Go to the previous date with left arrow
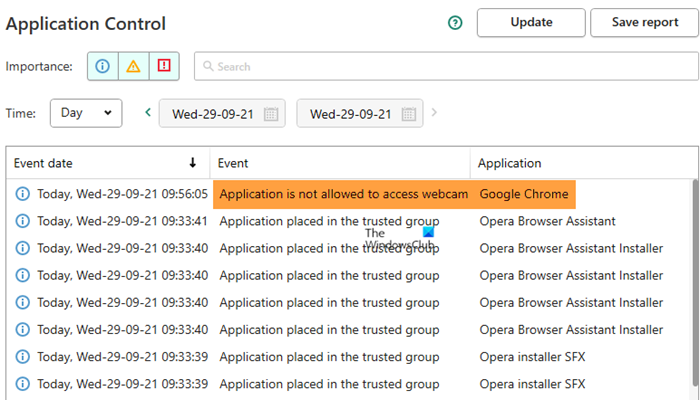 click(148, 113)
